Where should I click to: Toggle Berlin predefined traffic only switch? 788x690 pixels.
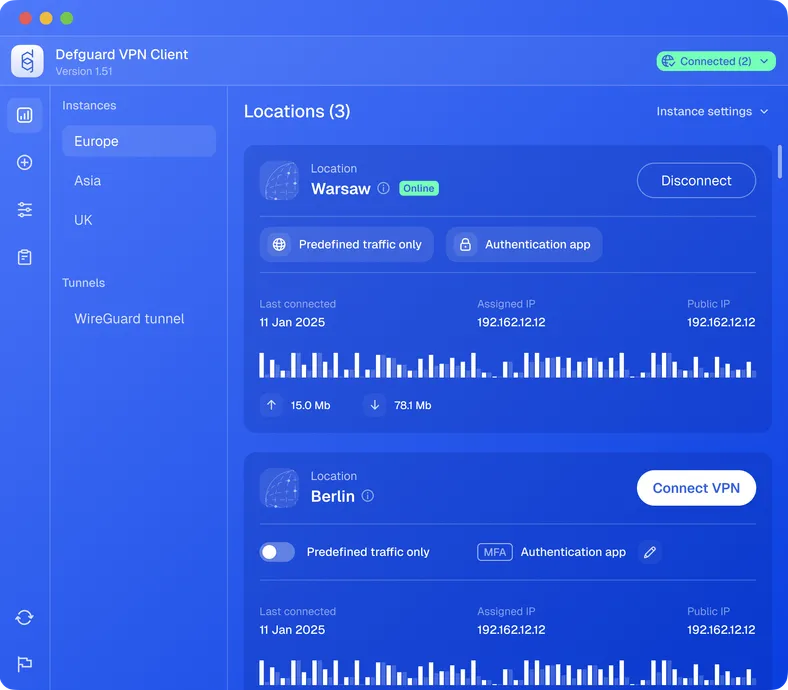(x=277, y=552)
